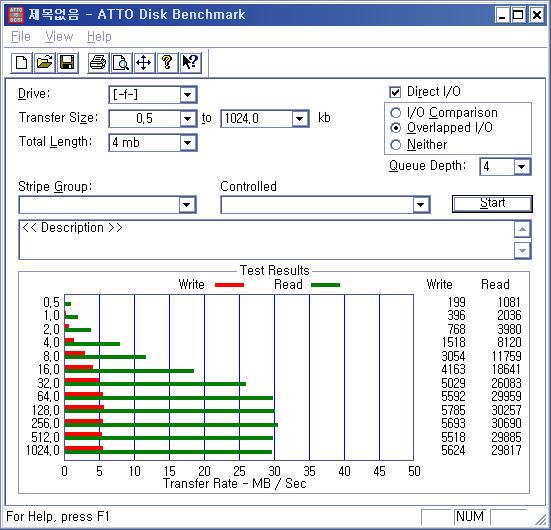
Task: Open a file with the folder icon
Action: point(44,63)
